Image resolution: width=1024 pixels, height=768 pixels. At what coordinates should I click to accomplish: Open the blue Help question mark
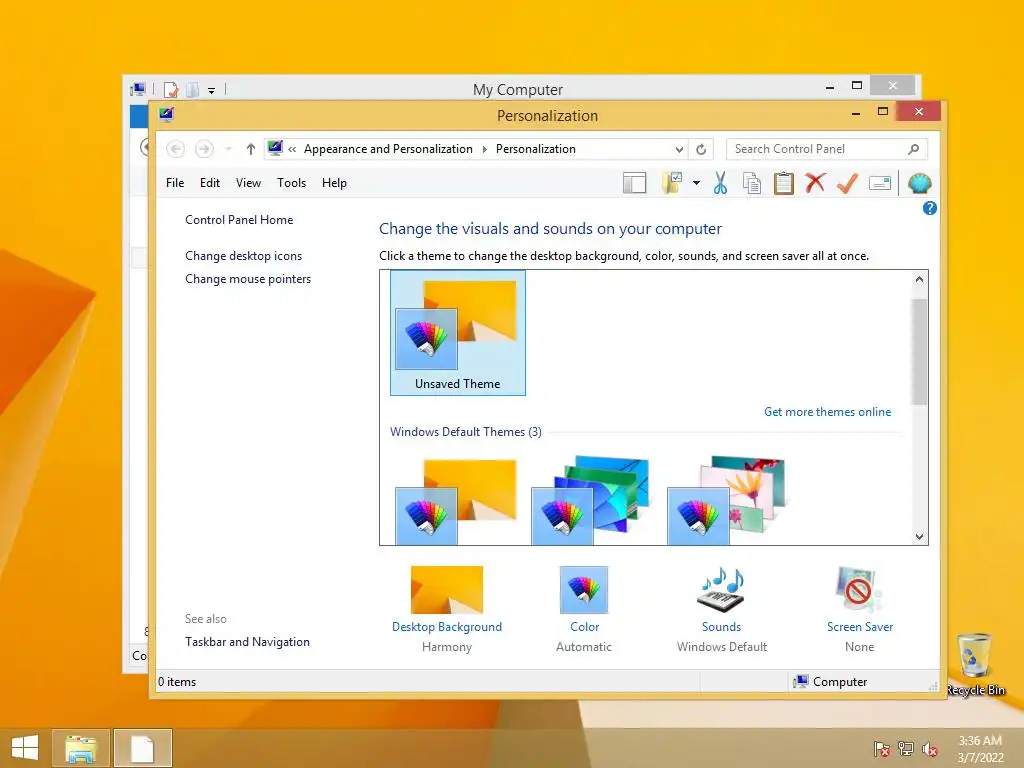(929, 208)
